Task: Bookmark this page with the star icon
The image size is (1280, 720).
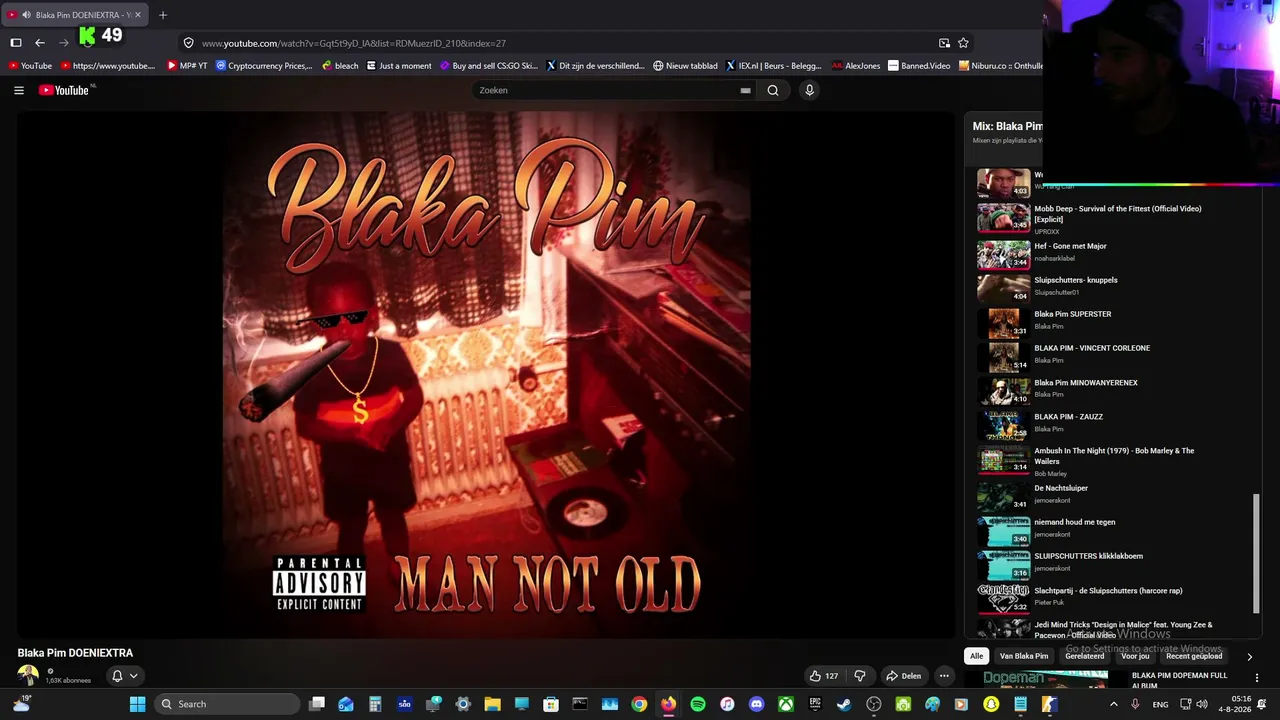Action: tap(963, 43)
